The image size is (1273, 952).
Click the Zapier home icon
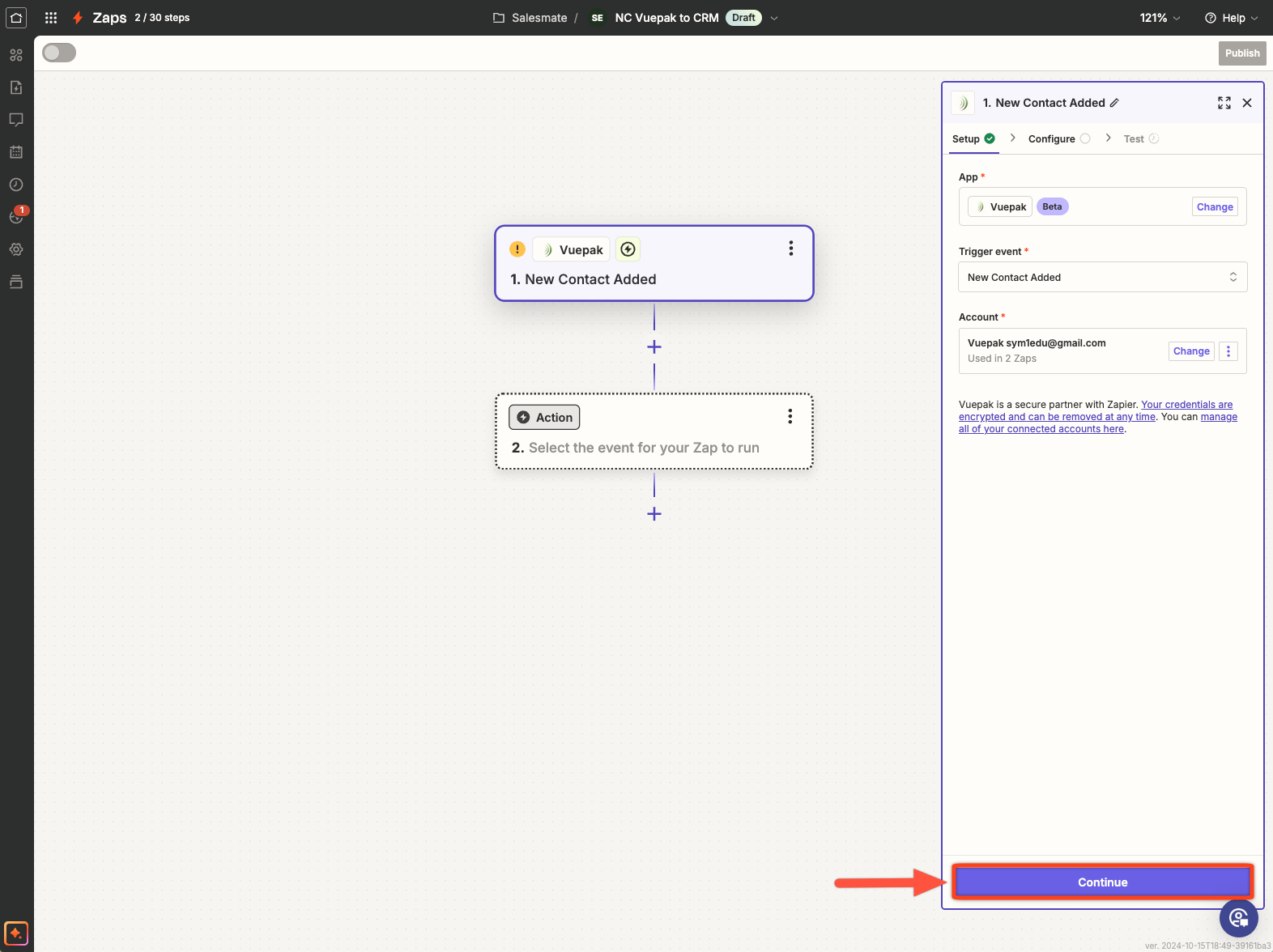[x=16, y=18]
